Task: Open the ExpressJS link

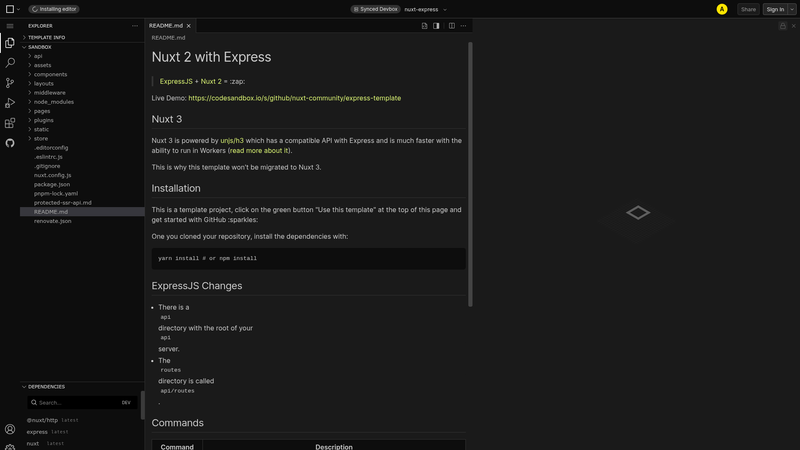Action: pyautogui.click(x=176, y=82)
